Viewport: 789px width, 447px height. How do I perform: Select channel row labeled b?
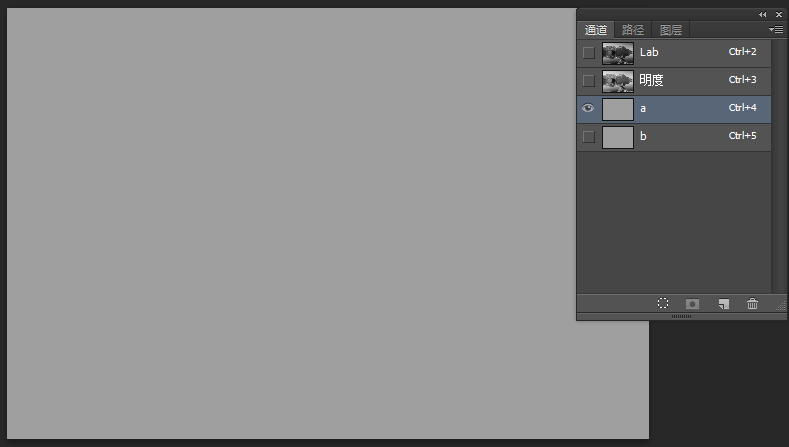pos(674,137)
